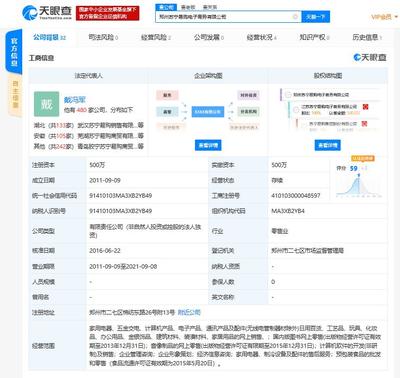Open the 附近公司 link beside address
Screen dimensions: 400x378
point(189,312)
